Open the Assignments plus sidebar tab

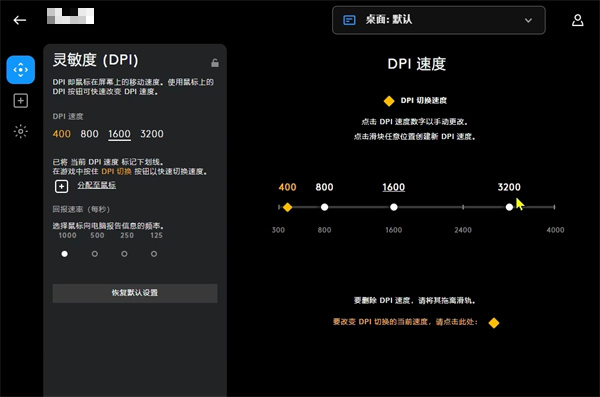(x=21, y=101)
